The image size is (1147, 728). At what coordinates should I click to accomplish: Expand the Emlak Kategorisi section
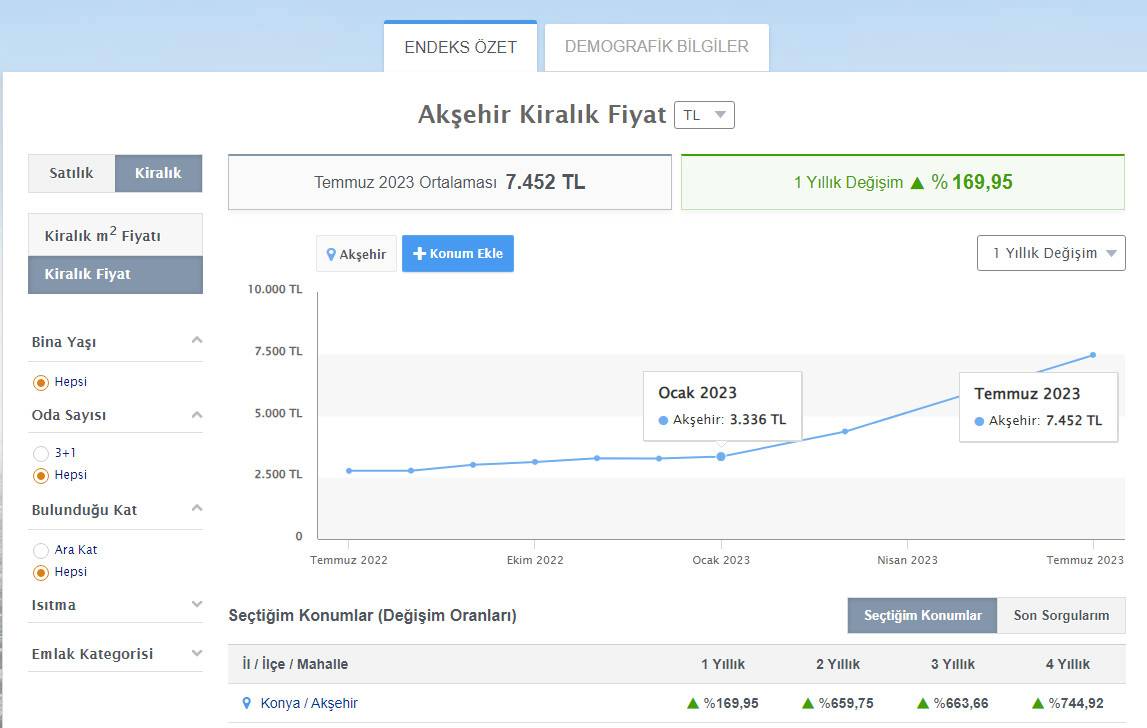(x=196, y=653)
